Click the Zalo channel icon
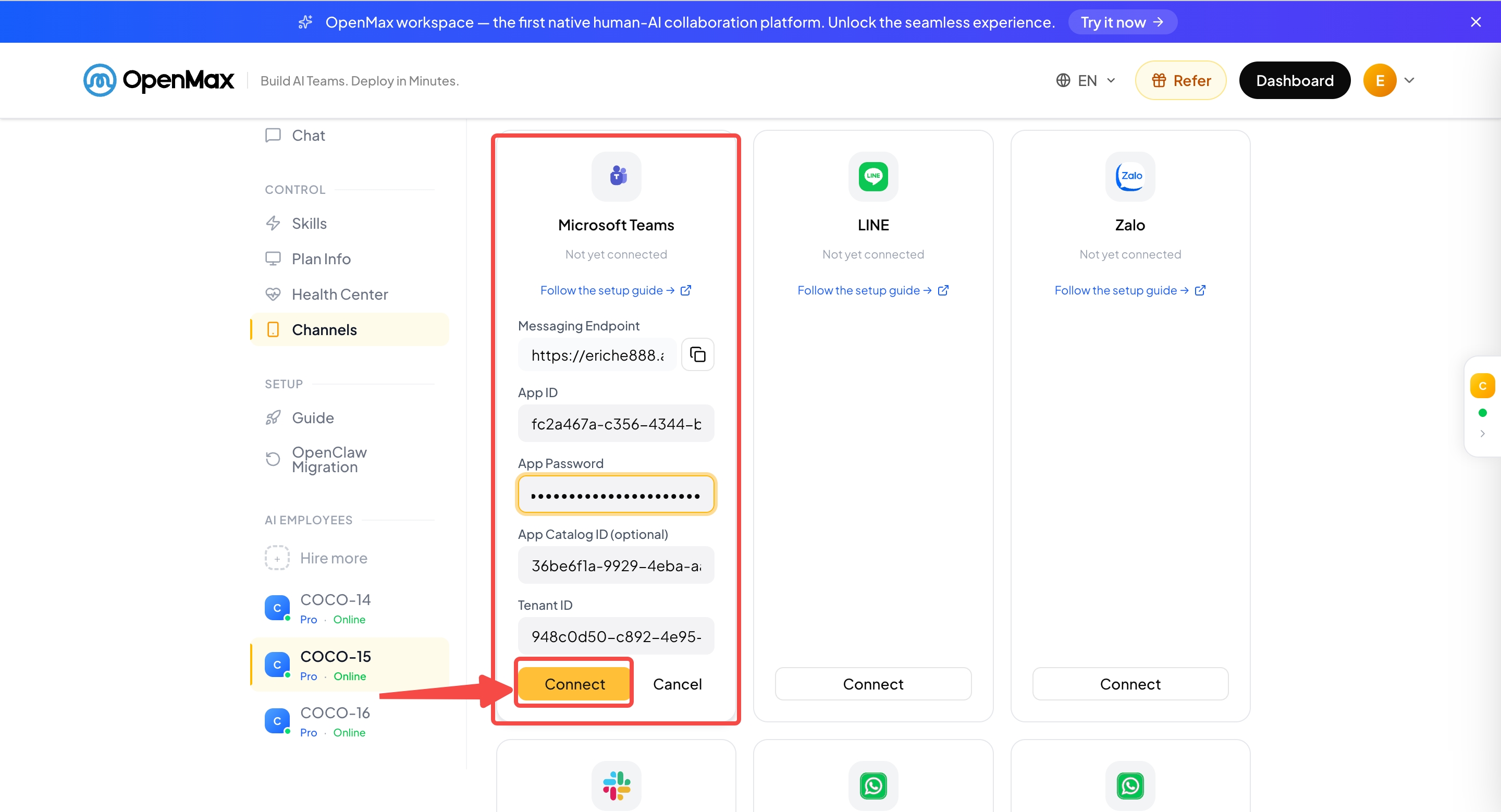The width and height of the screenshot is (1501, 812). tap(1130, 176)
